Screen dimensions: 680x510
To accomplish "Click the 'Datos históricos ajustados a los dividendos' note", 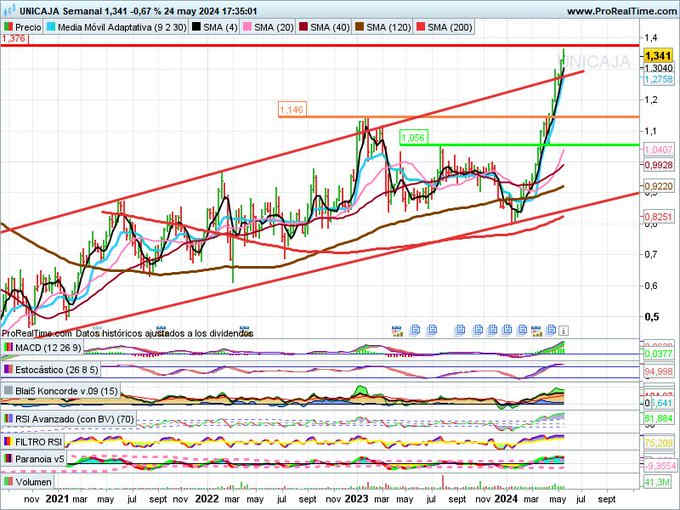I will click(x=164, y=333).
